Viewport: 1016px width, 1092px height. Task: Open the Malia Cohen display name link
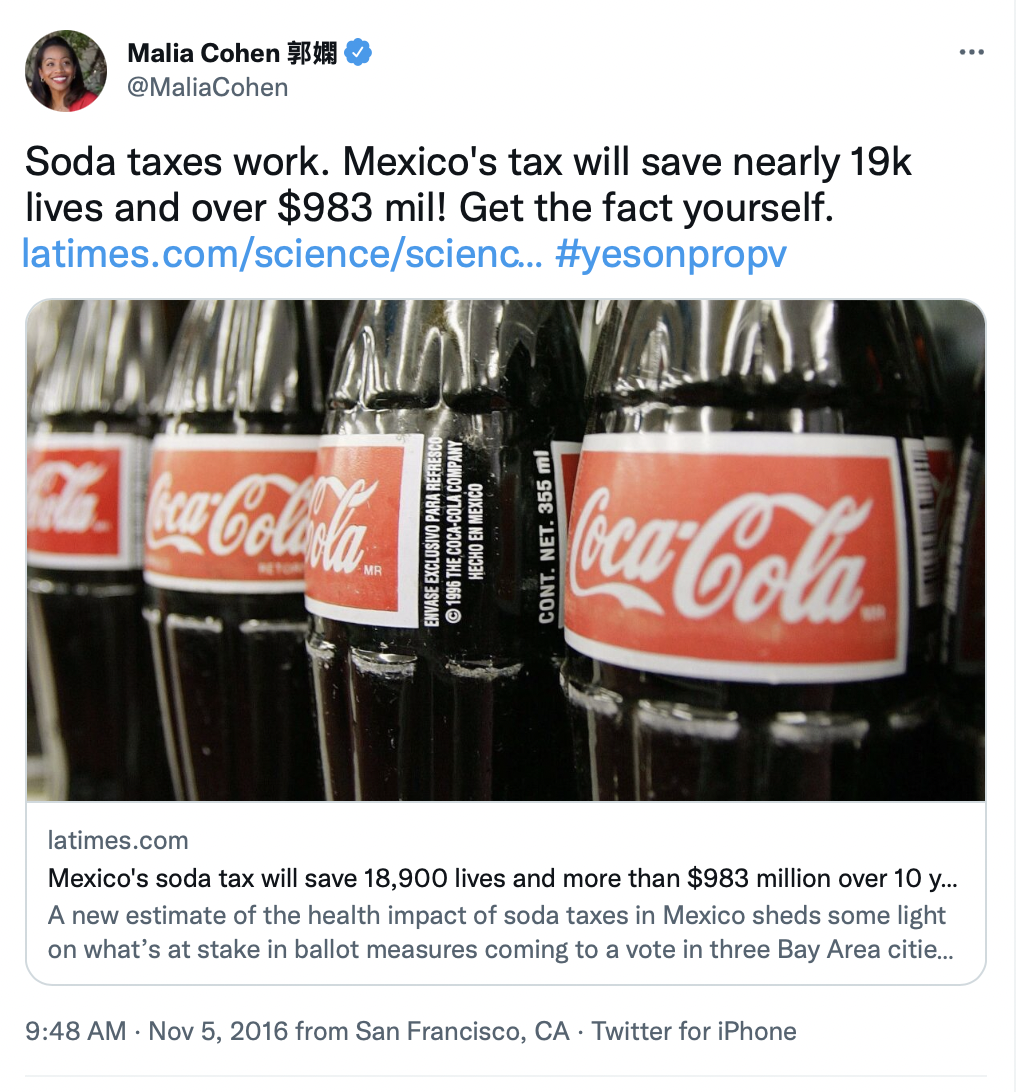[x=203, y=53]
